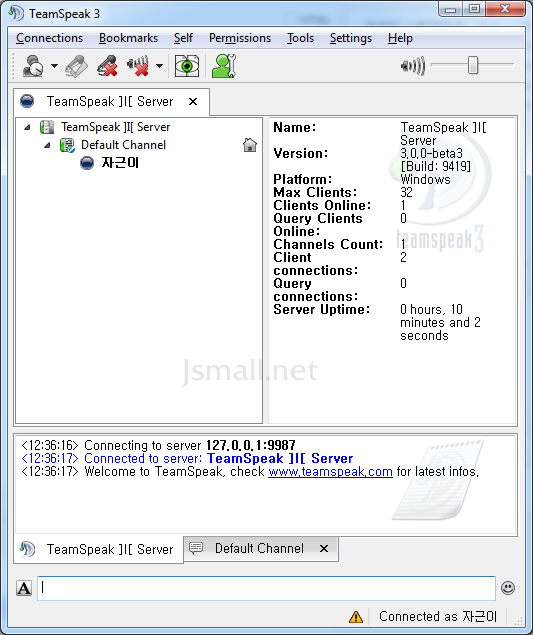Switch to the Default Channel chat tab
The width and height of the screenshot is (533, 635).
pos(261,549)
